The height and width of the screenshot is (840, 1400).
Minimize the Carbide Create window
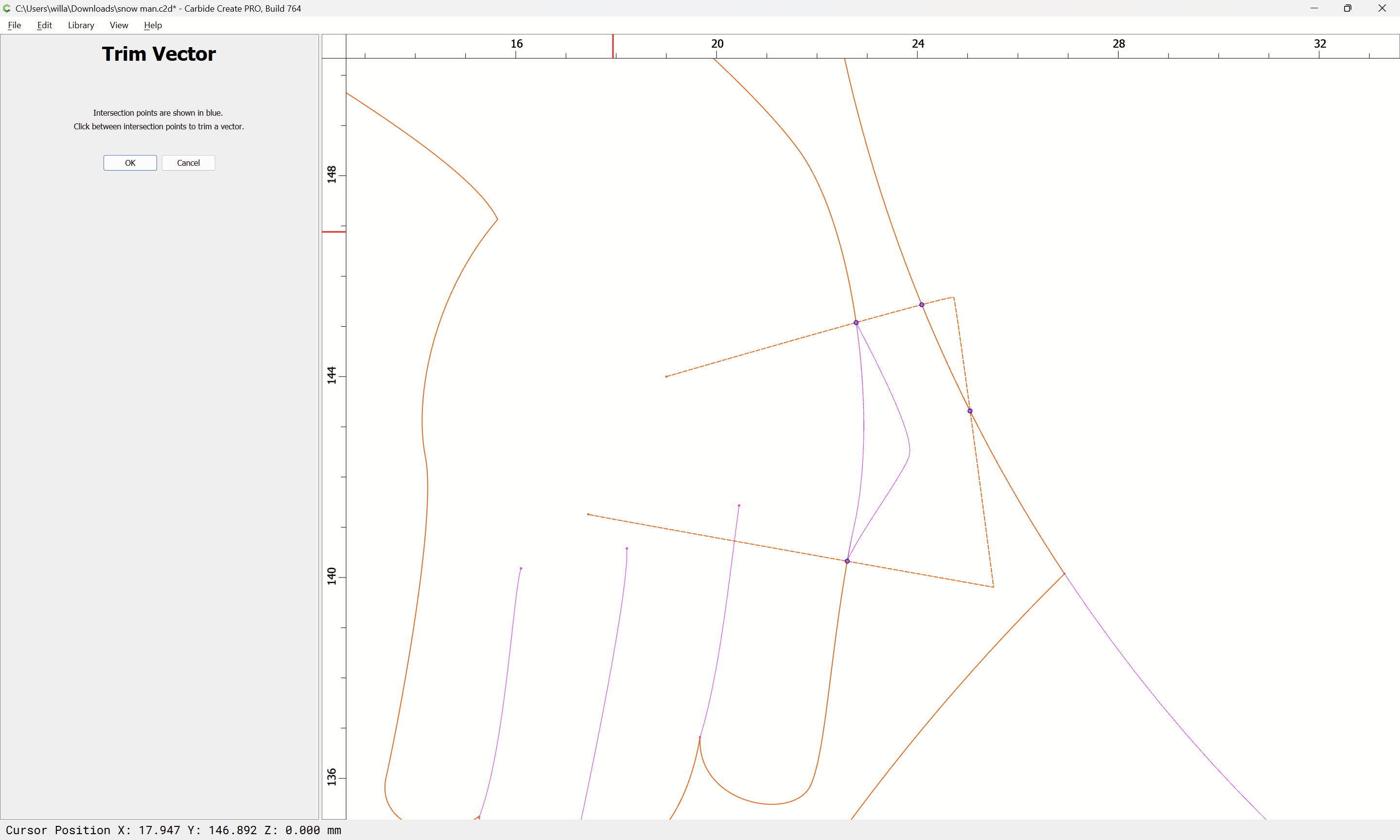pos(1314,8)
